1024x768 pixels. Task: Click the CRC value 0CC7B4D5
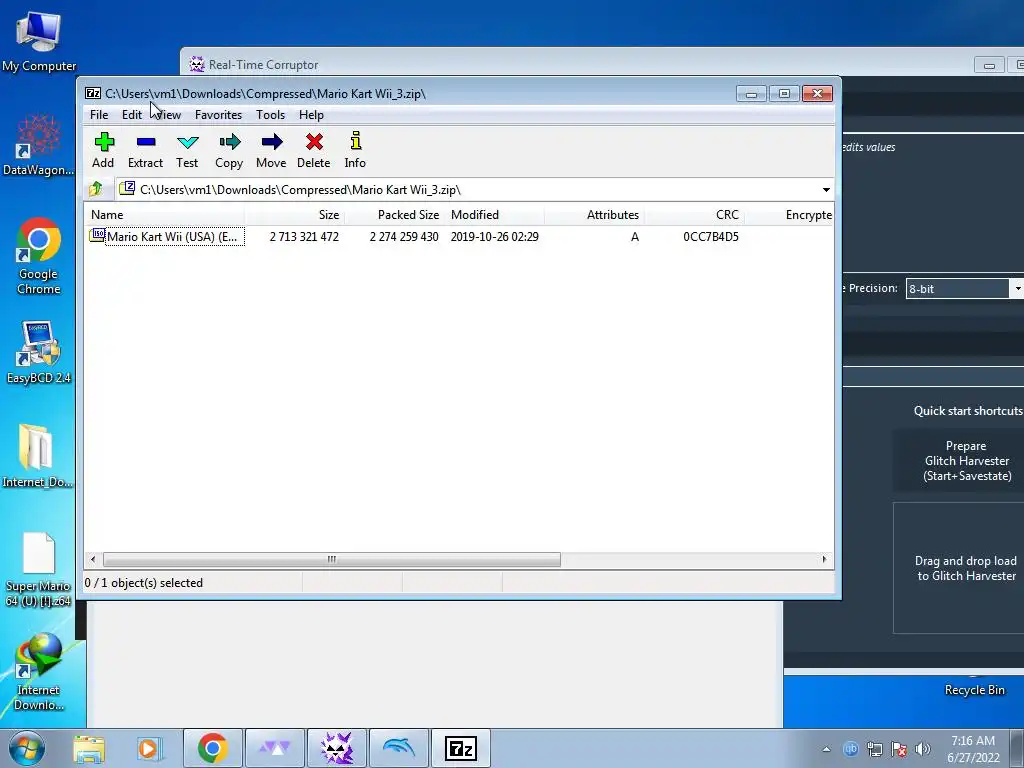(x=711, y=237)
